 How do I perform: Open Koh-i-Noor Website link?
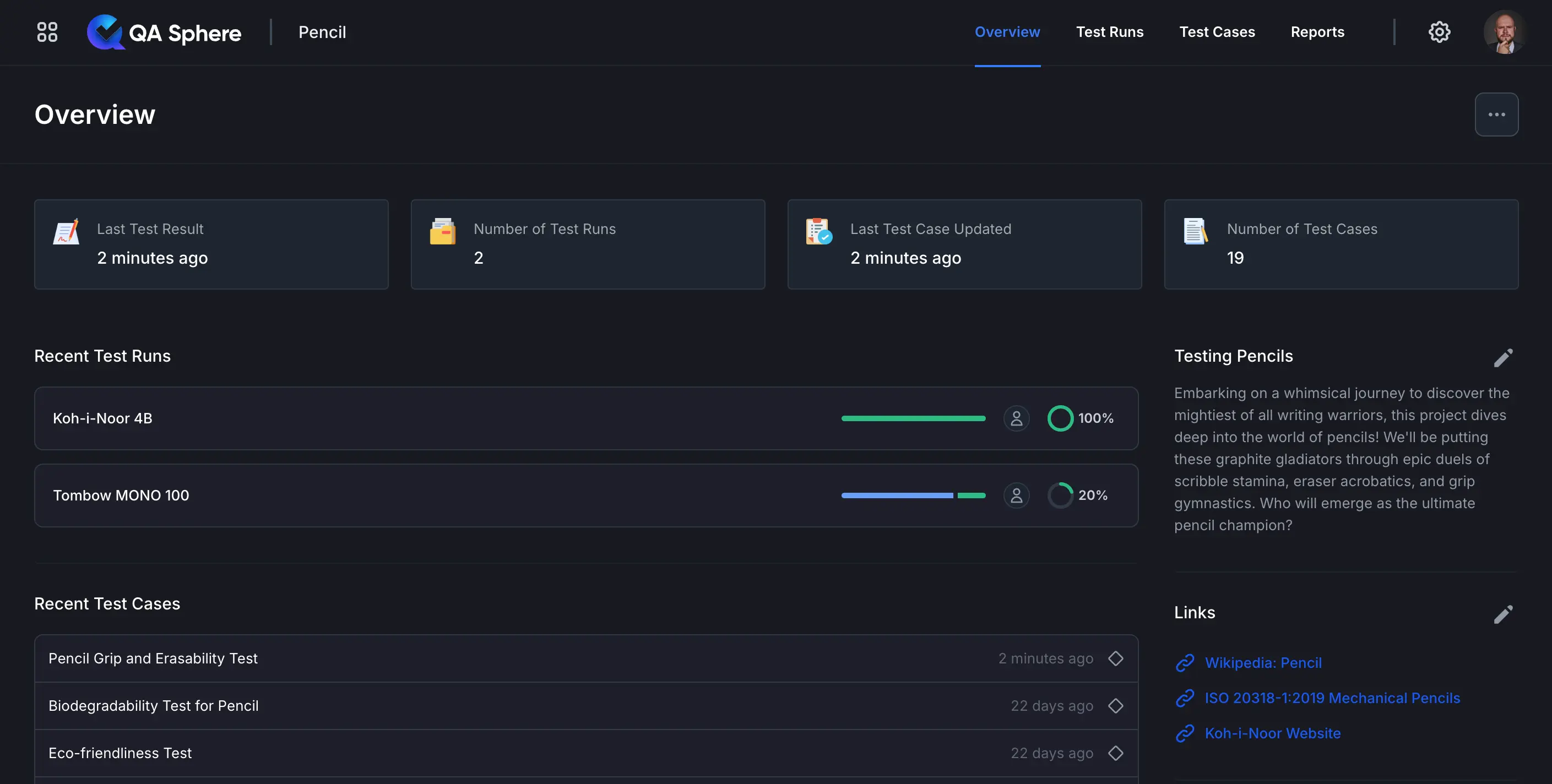pyautogui.click(x=1272, y=733)
